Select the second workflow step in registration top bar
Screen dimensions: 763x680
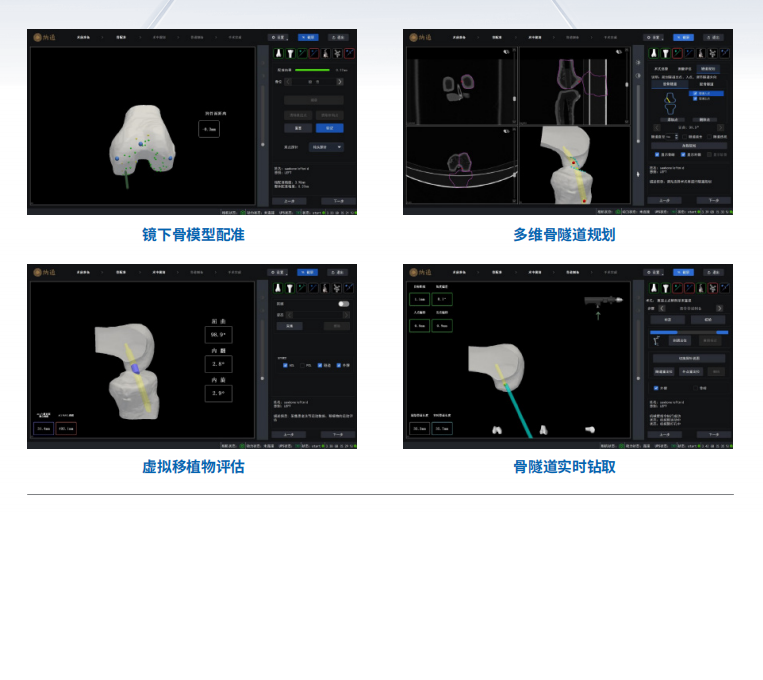(121, 36)
